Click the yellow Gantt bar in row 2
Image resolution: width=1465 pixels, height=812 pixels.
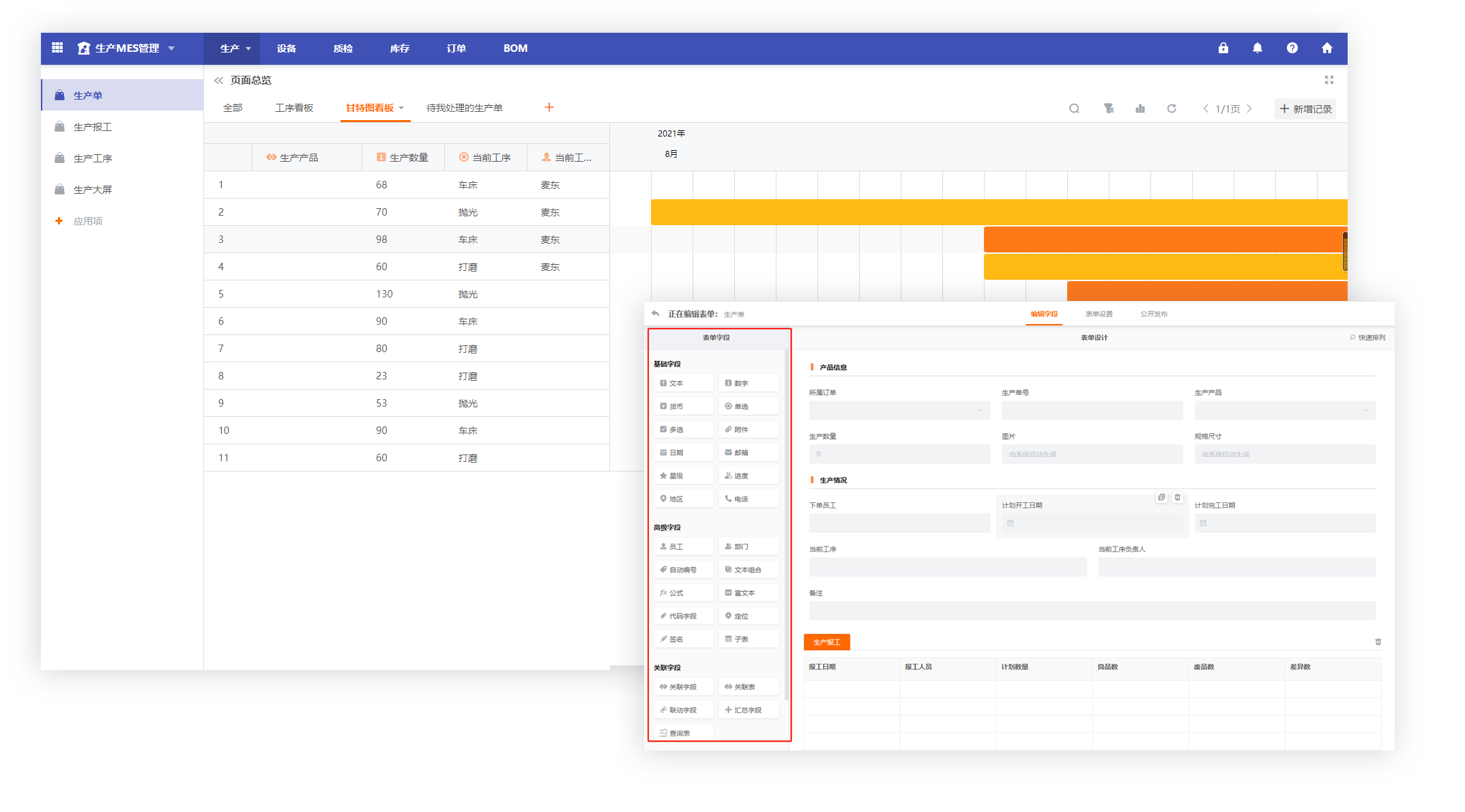(996, 212)
